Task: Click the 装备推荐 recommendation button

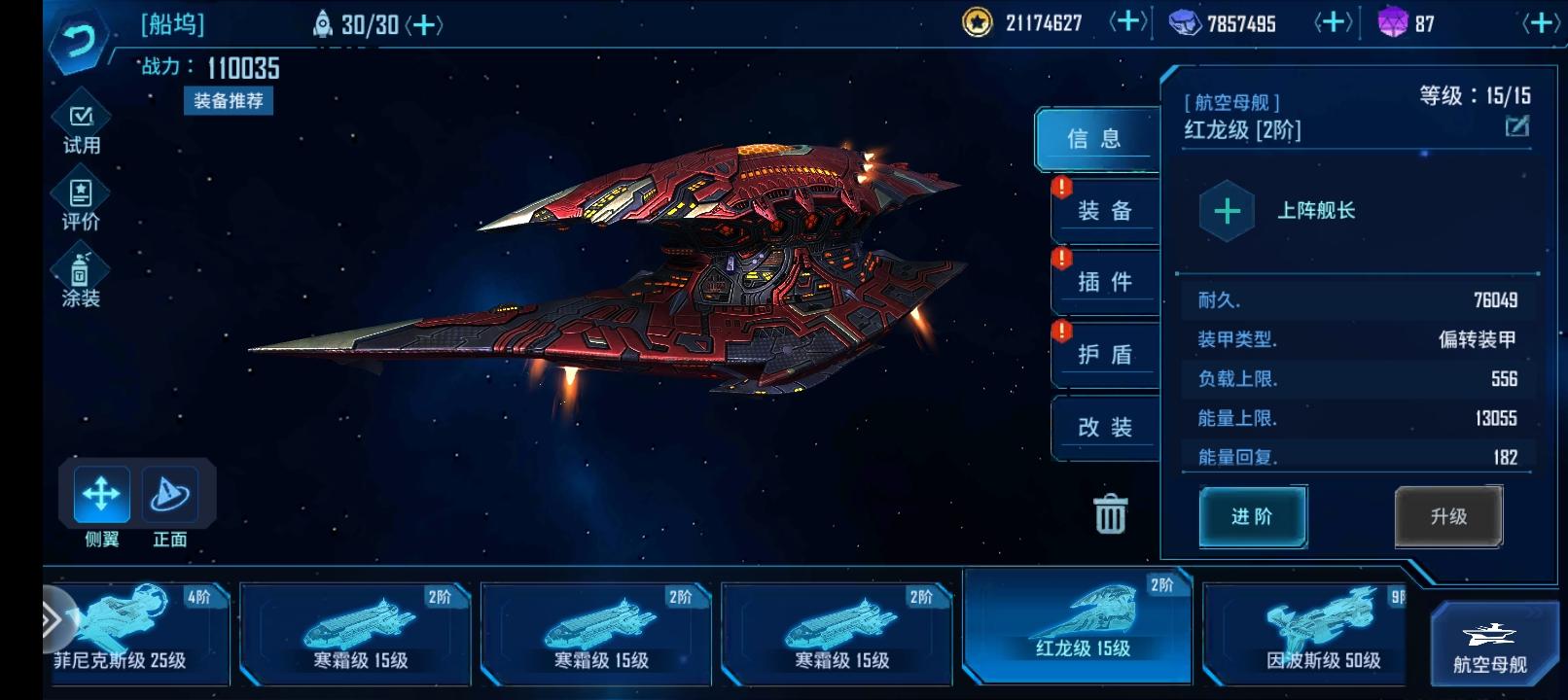Action: pyautogui.click(x=229, y=100)
